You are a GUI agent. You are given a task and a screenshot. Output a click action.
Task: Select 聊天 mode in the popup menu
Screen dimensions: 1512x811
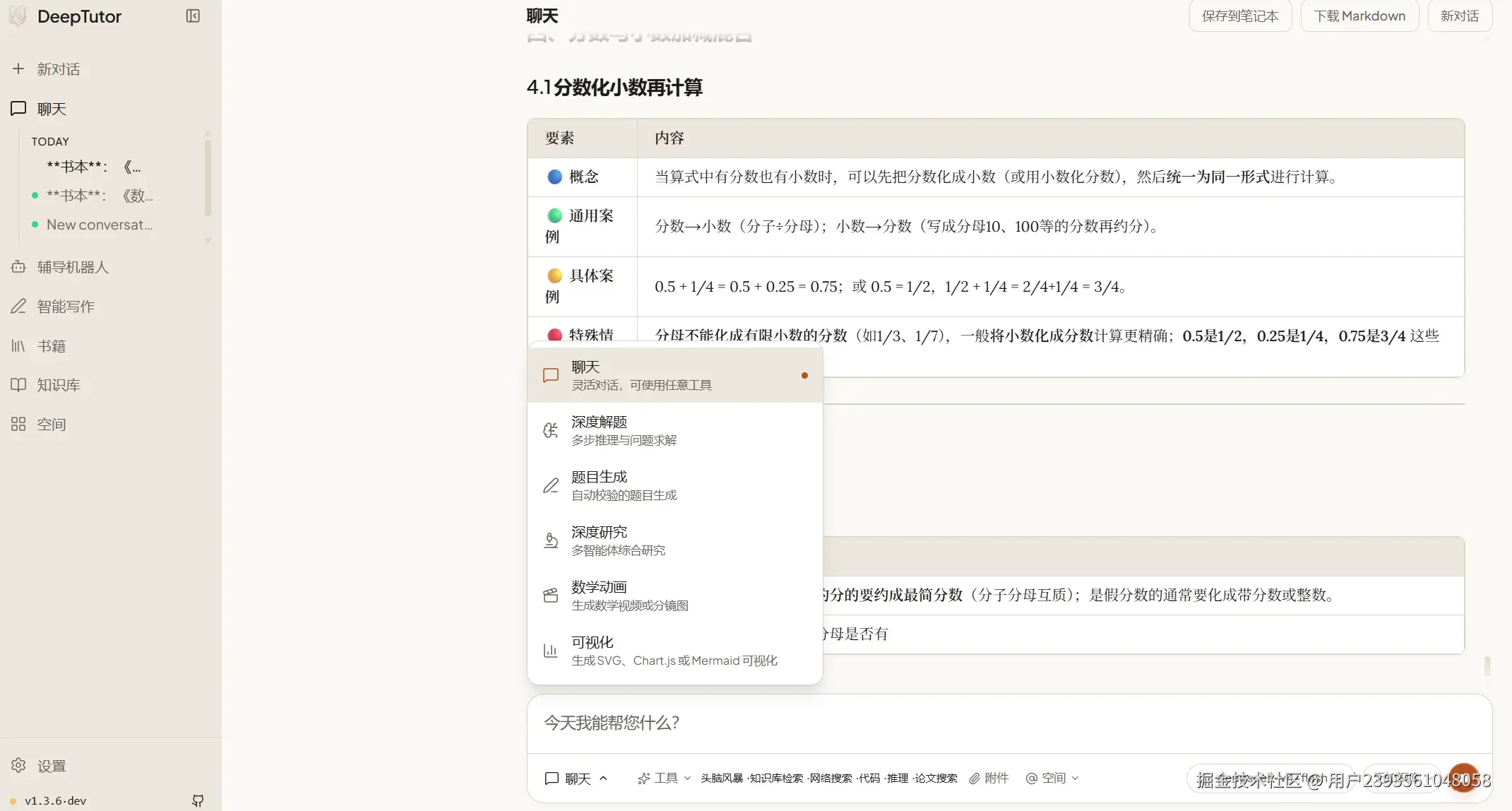point(675,375)
